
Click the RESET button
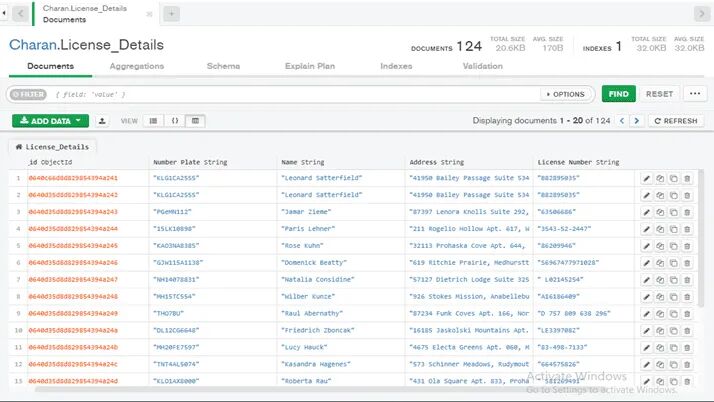click(x=659, y=94)
